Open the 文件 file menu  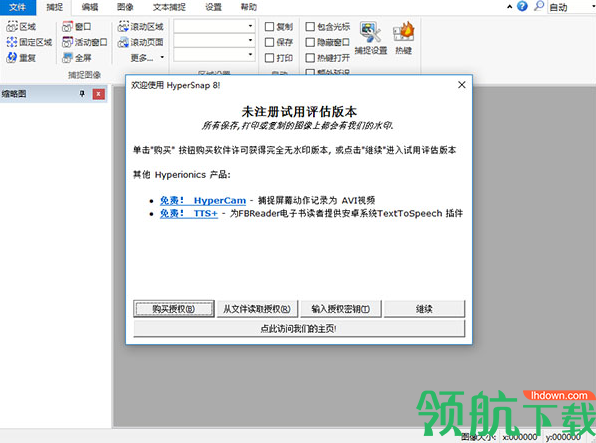17,7
